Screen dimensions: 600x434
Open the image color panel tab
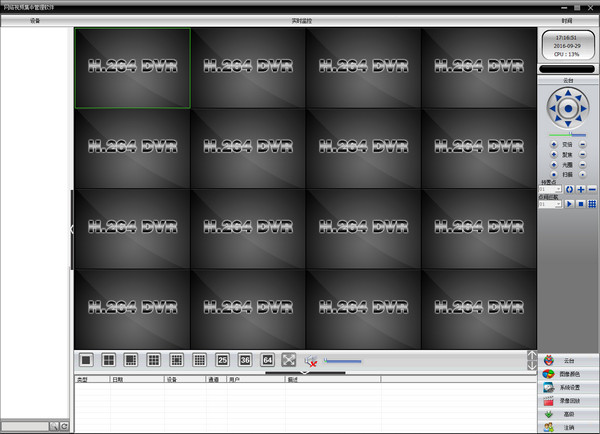coord(569,374)
